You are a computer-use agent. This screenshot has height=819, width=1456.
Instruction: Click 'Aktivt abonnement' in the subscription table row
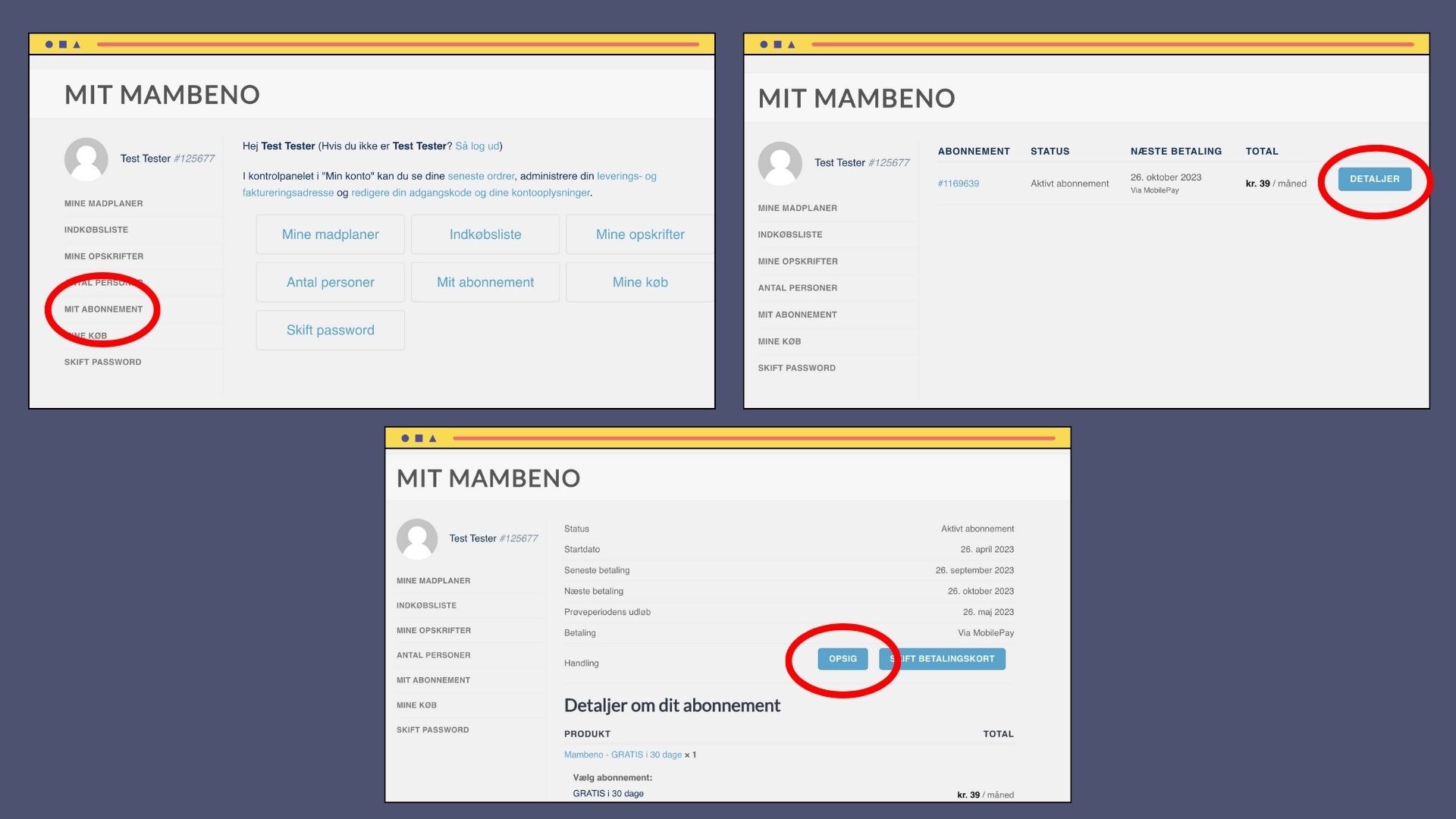point(1069,184)
